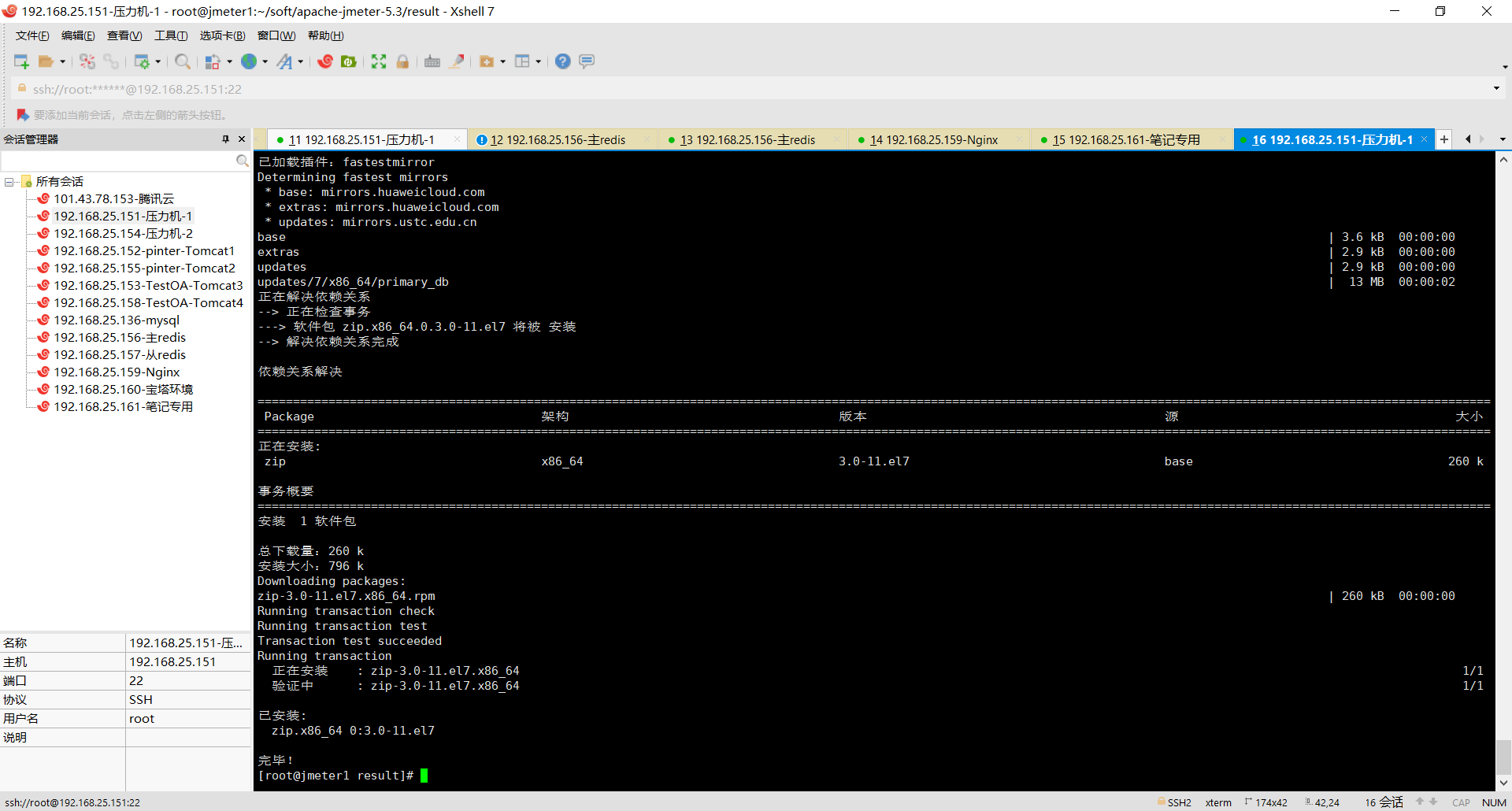
Task: Select session 192.168.25.152-pinter-Tomcat1
Action: click(x=144, y=251)
